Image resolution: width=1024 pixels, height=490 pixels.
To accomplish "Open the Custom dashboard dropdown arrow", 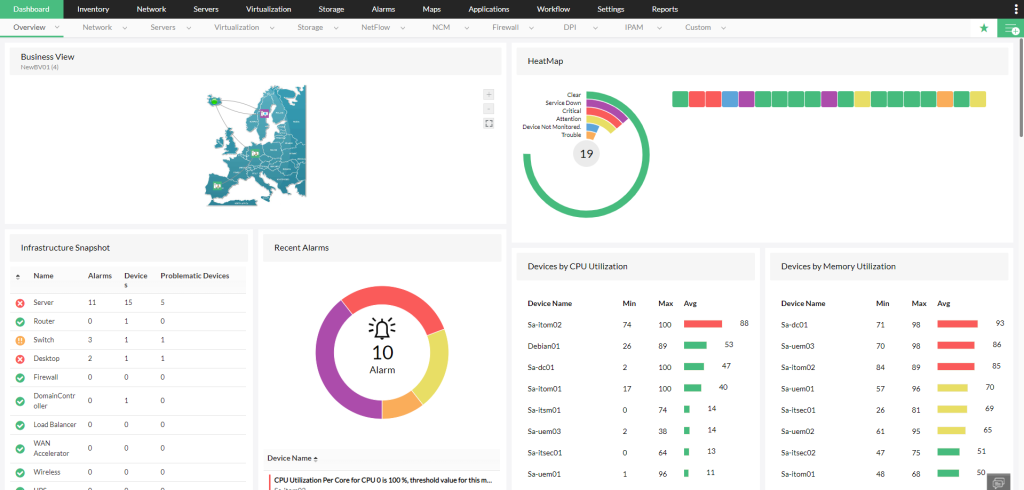I will pyautogui.click(x=723, y=28).
